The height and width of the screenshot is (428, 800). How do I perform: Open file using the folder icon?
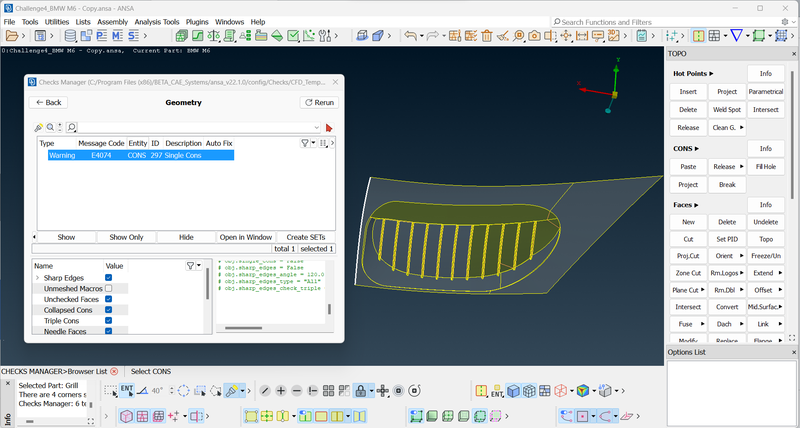(x=10, y=36)
